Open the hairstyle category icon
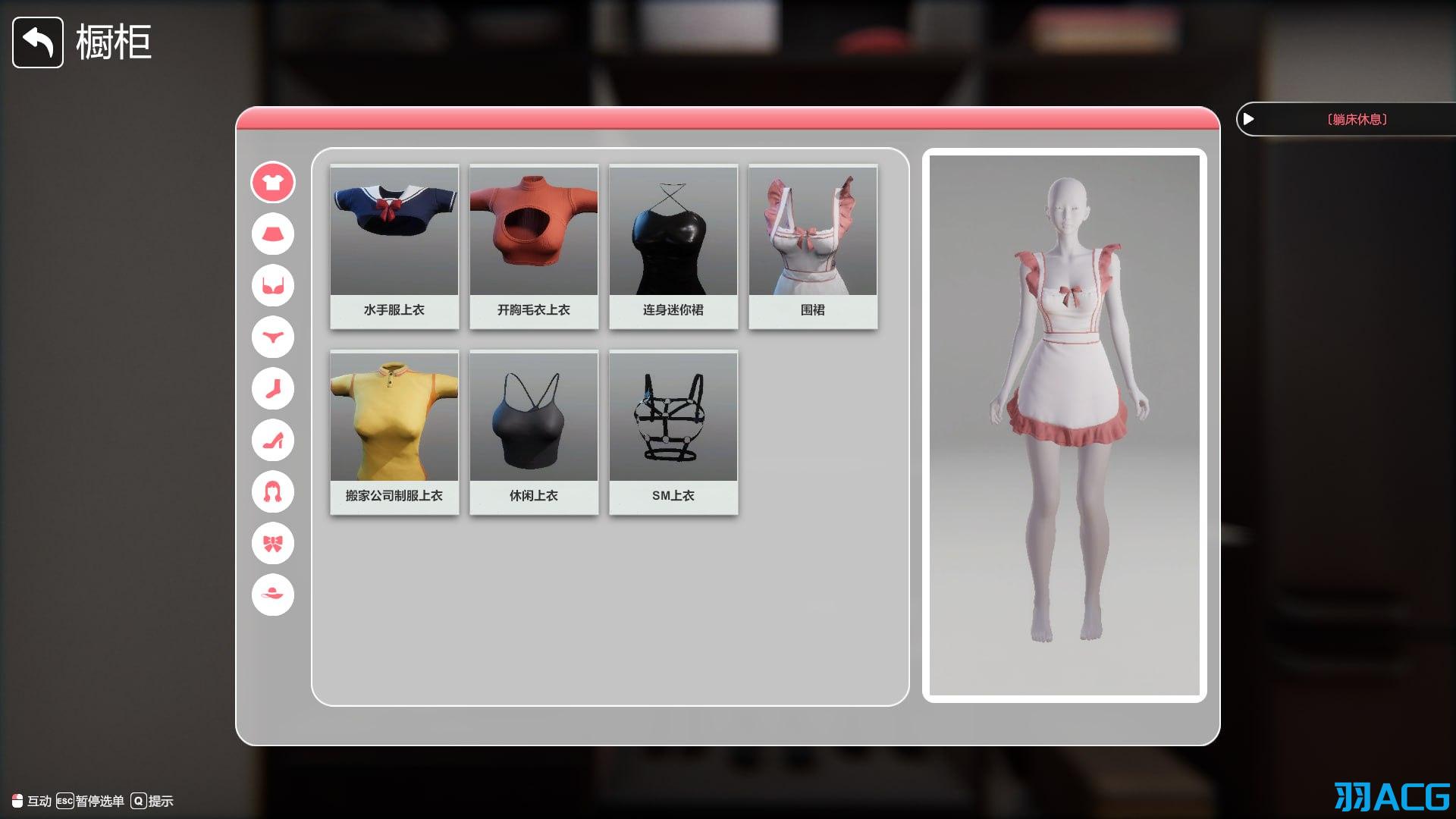The height and width of the screenshot is (819, 1456). click(x=273, y=491)
